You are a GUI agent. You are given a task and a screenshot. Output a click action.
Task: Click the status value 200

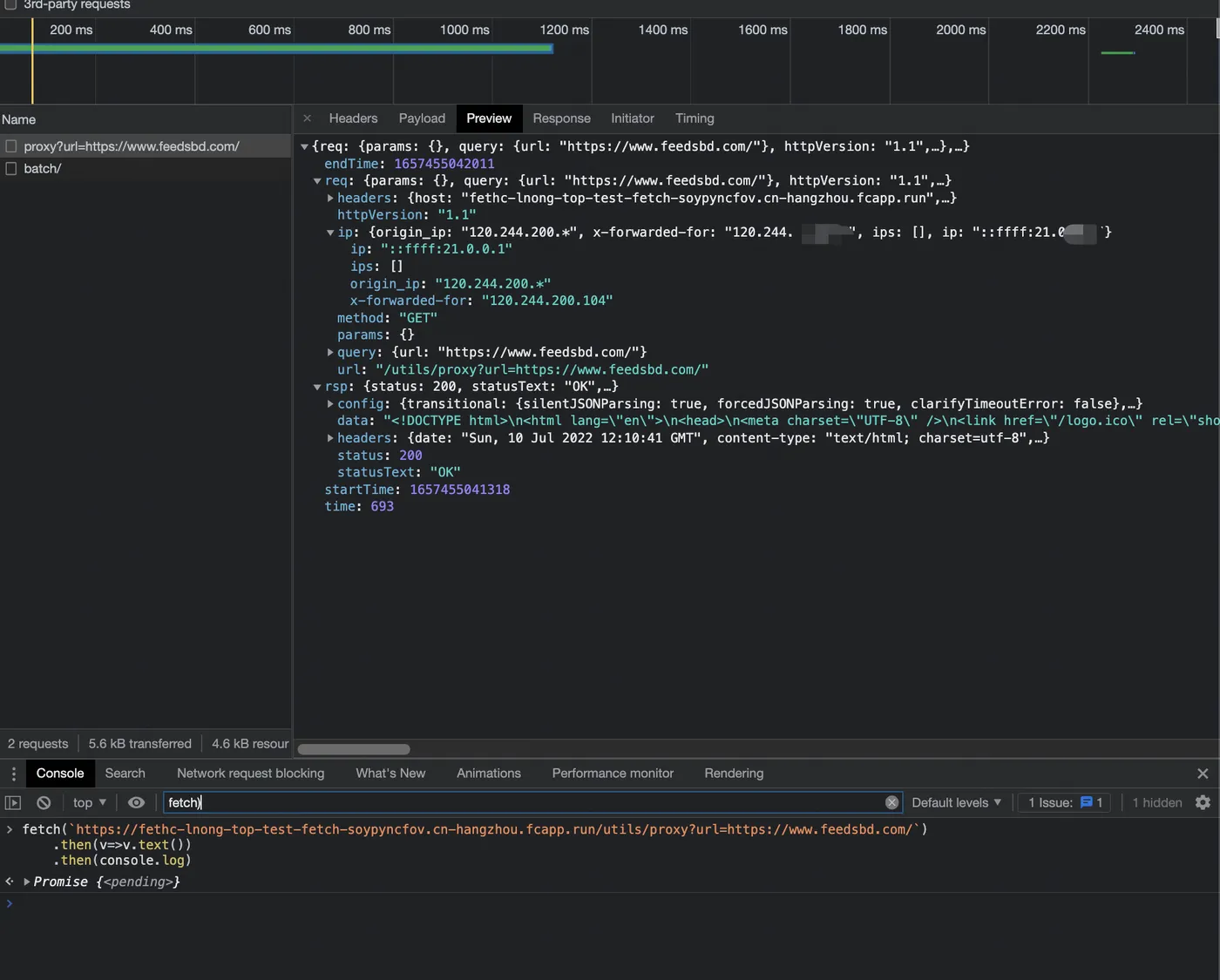pyautogui.click(x=410, y=456)
